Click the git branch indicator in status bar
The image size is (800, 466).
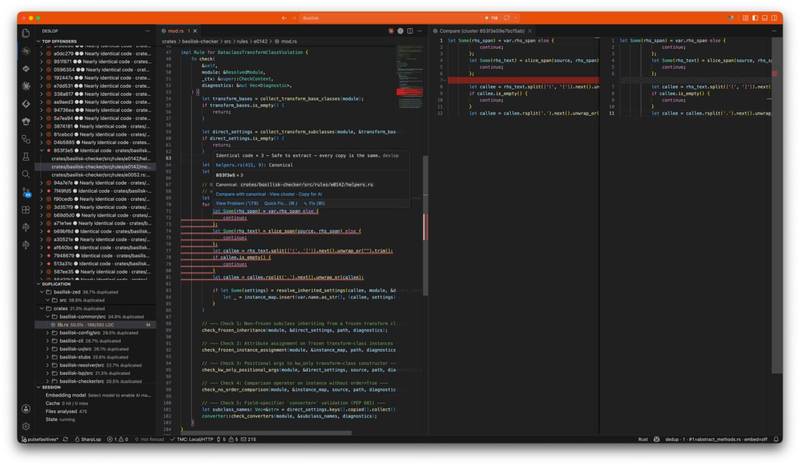coord(40,439)
